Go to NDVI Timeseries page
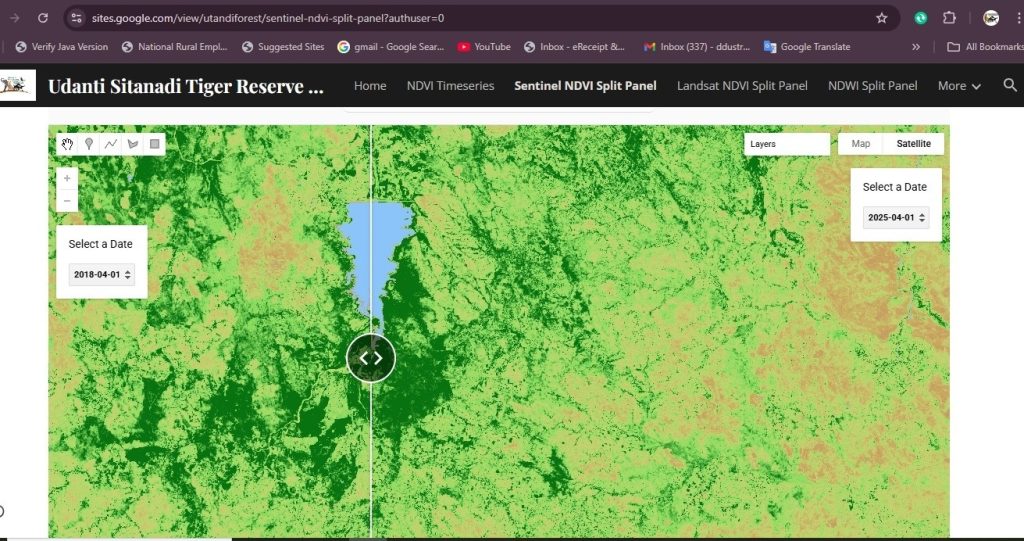This screenshot has height=541, width=1024. pos(450,86)
